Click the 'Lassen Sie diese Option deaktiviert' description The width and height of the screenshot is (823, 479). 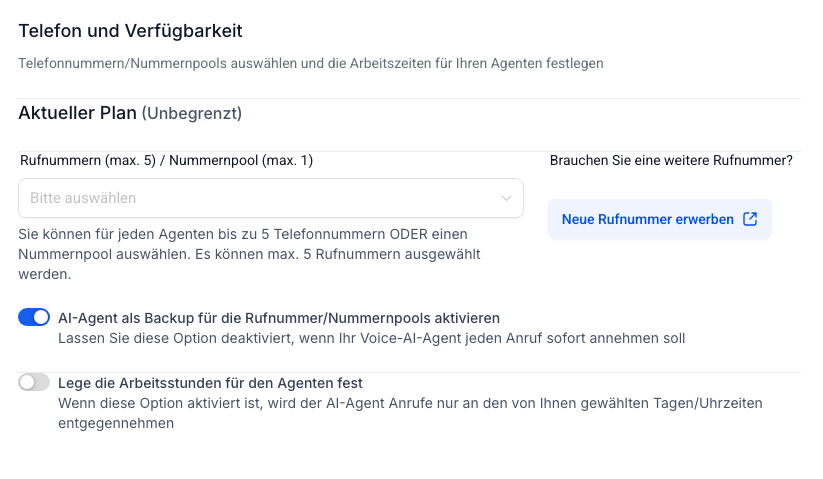372,338
